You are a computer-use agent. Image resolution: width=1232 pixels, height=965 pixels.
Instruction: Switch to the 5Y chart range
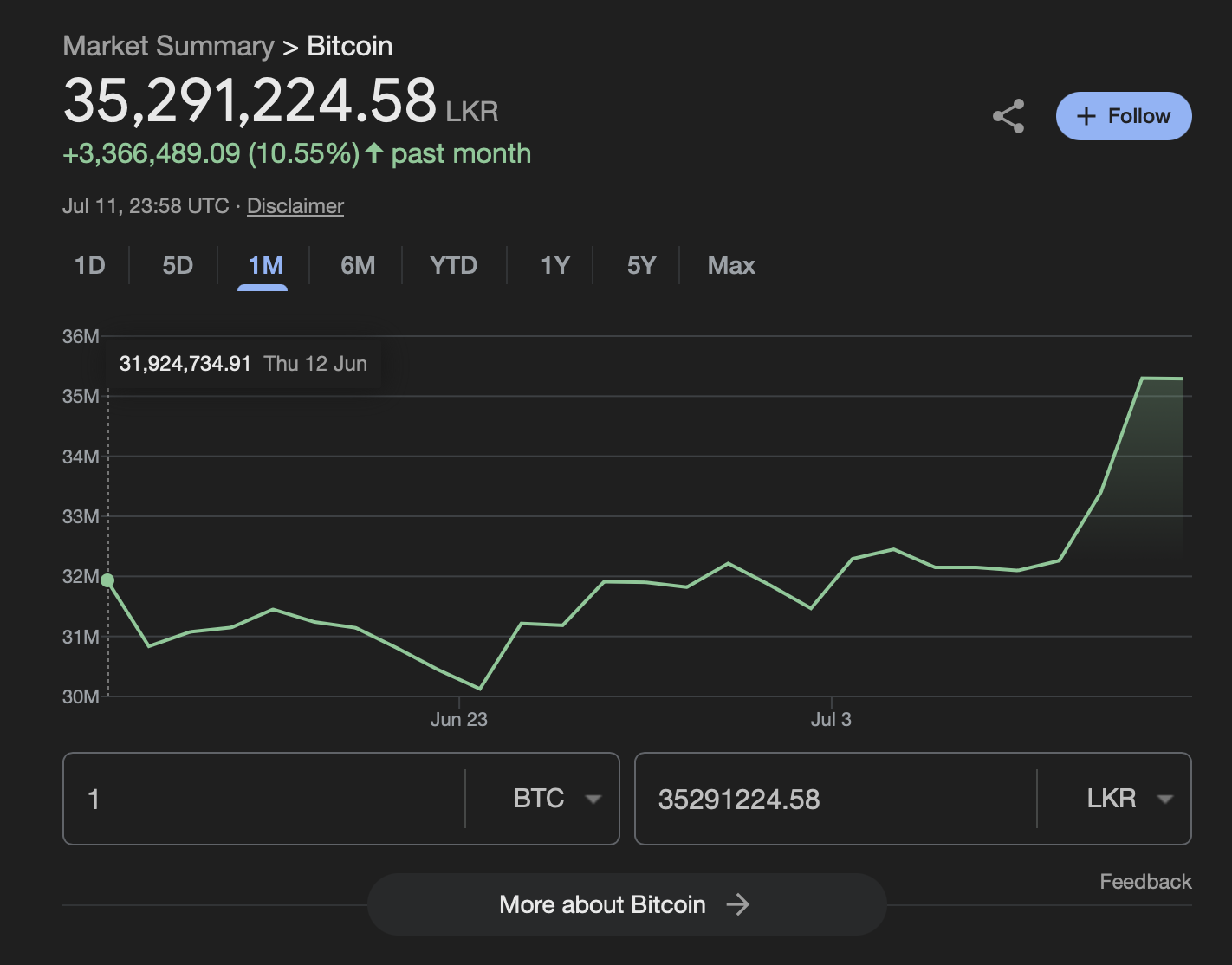point(641,265)
